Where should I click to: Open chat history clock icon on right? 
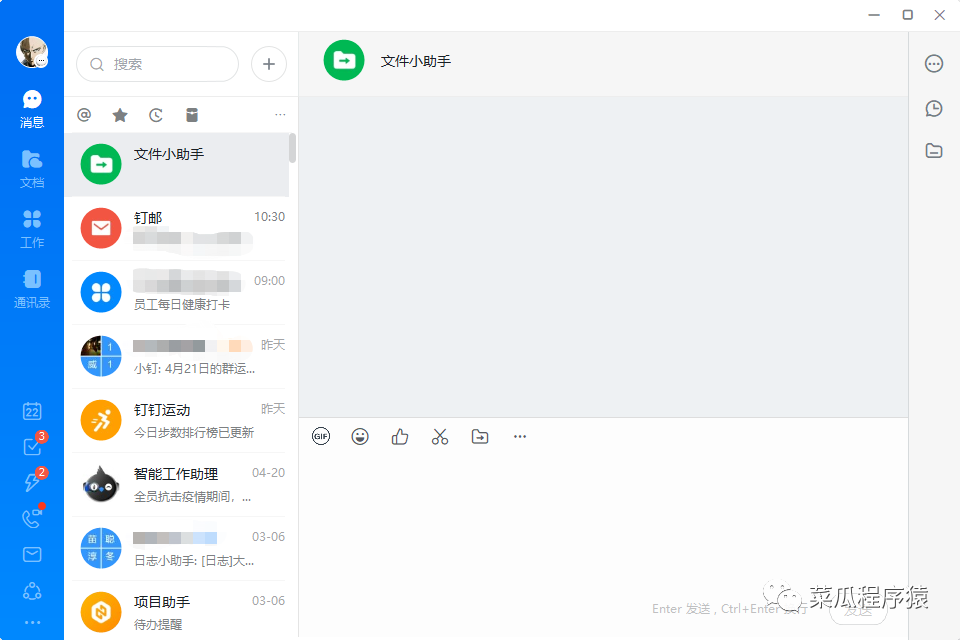tap(934, 108)
